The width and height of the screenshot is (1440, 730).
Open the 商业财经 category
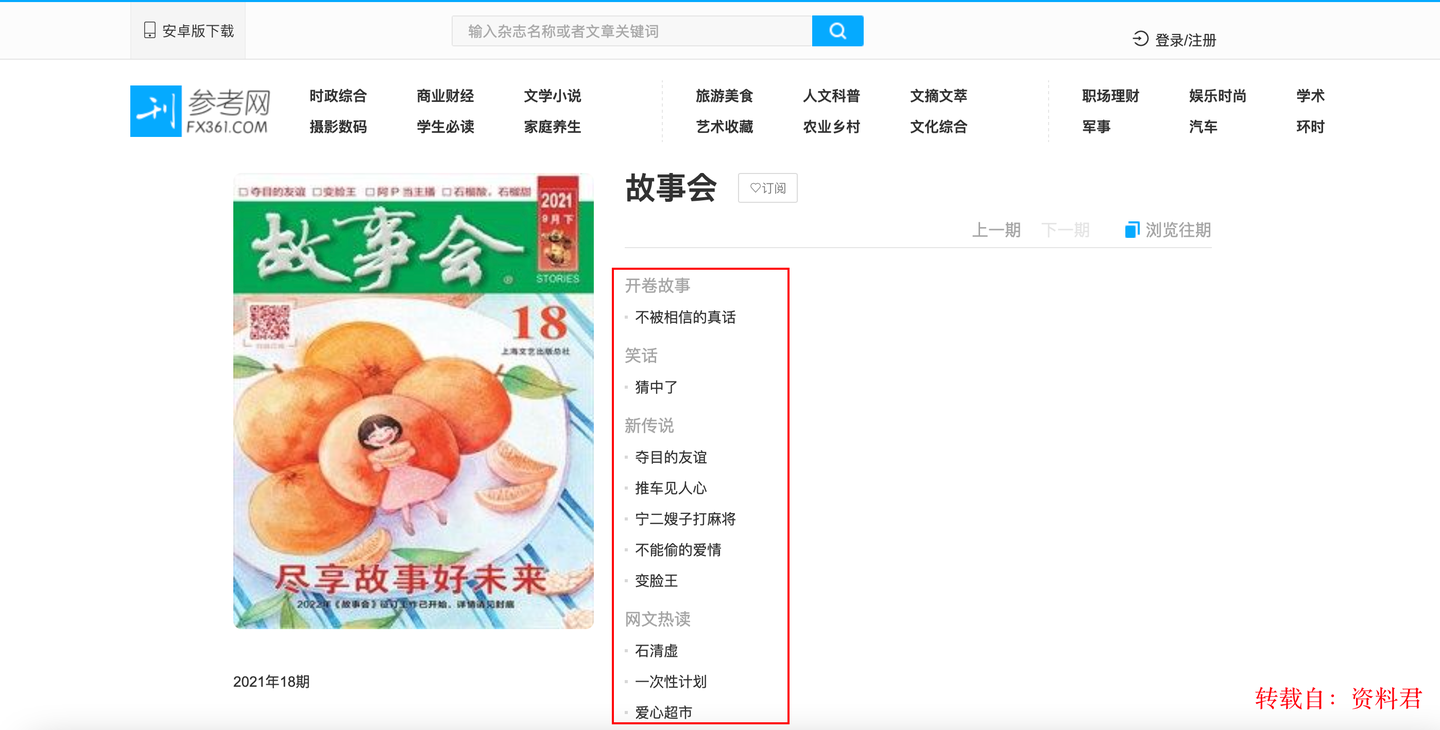point(445,96)
